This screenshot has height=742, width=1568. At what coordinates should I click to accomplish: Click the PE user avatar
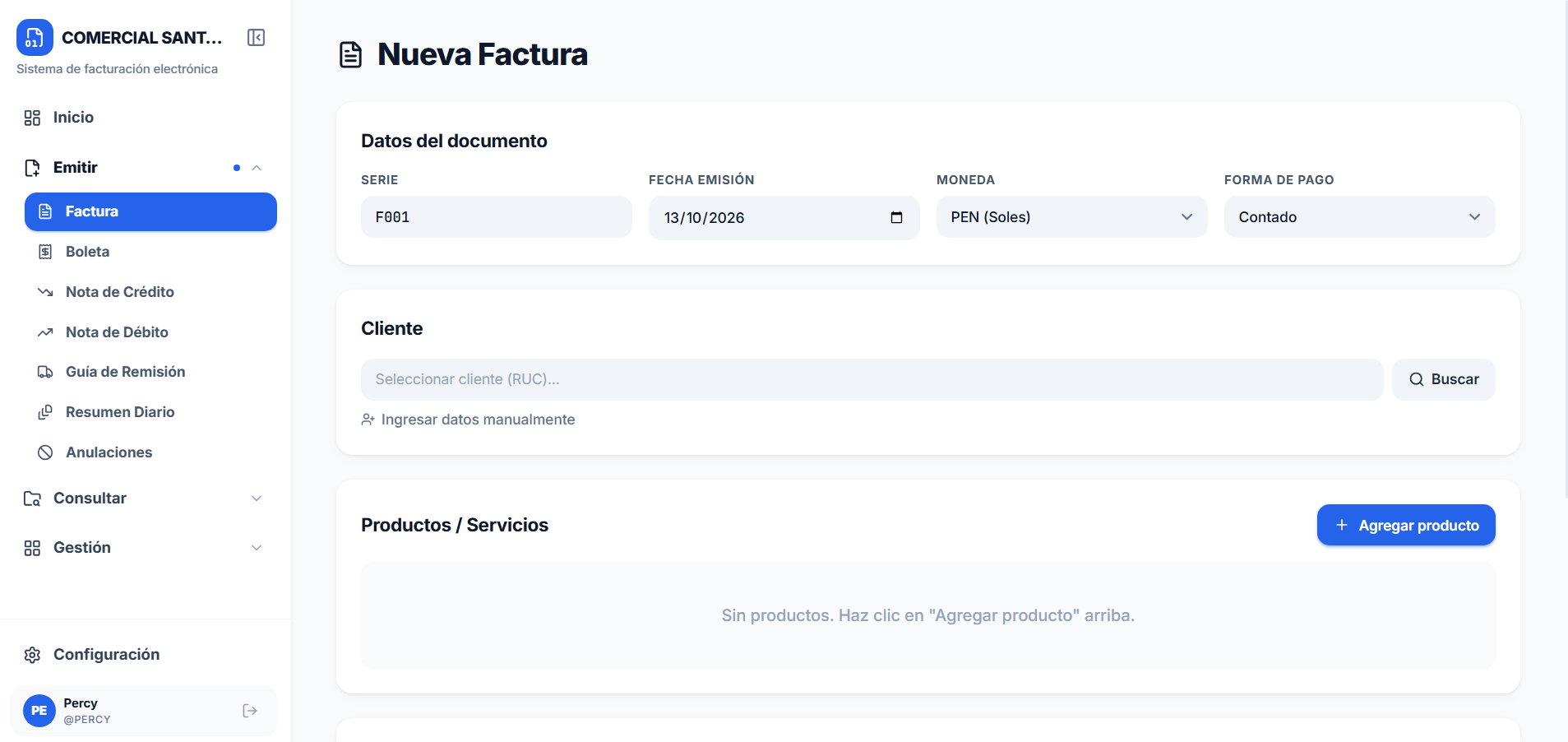tap(39, 711)
